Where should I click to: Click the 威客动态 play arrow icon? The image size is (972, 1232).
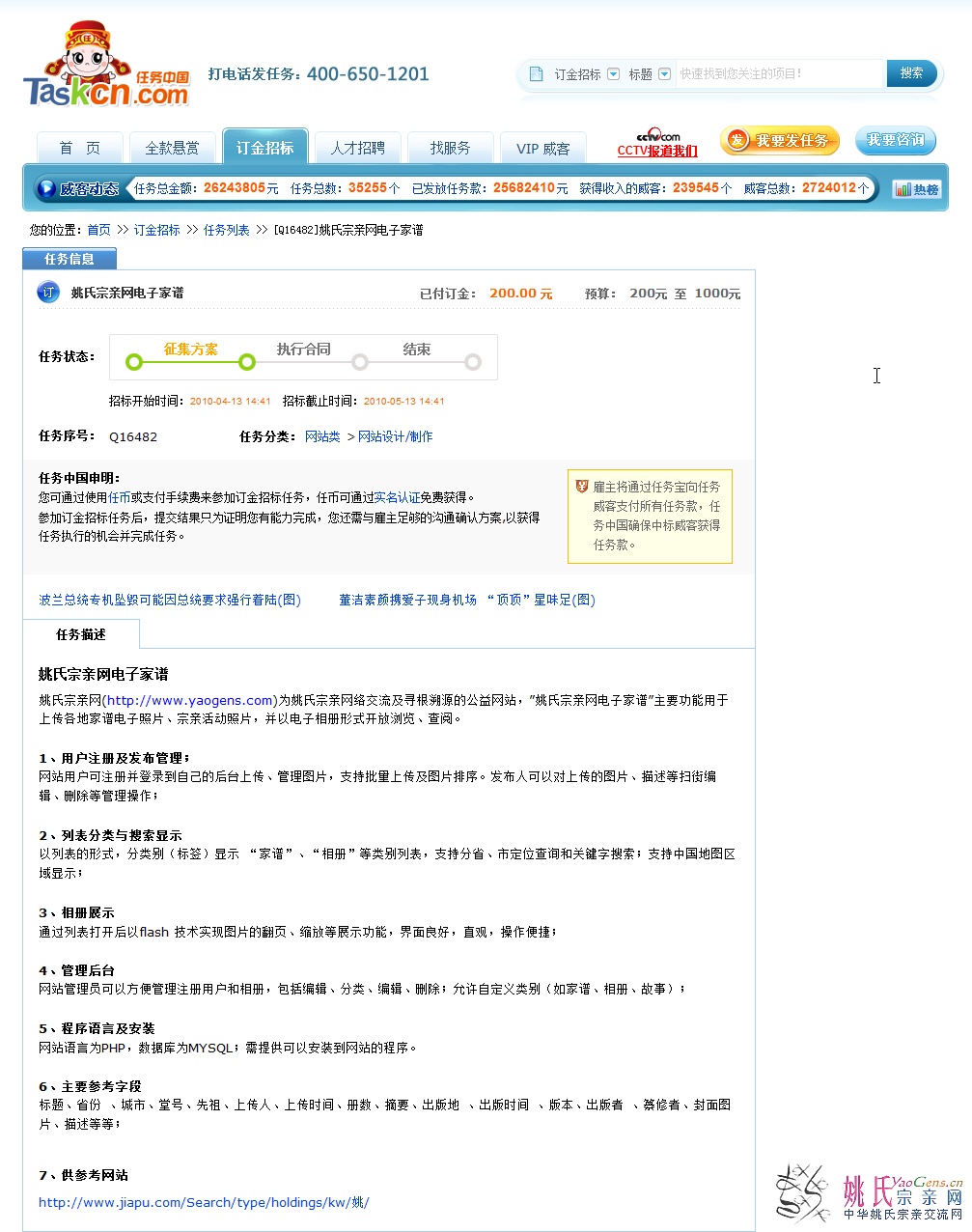tap(45, 188)
